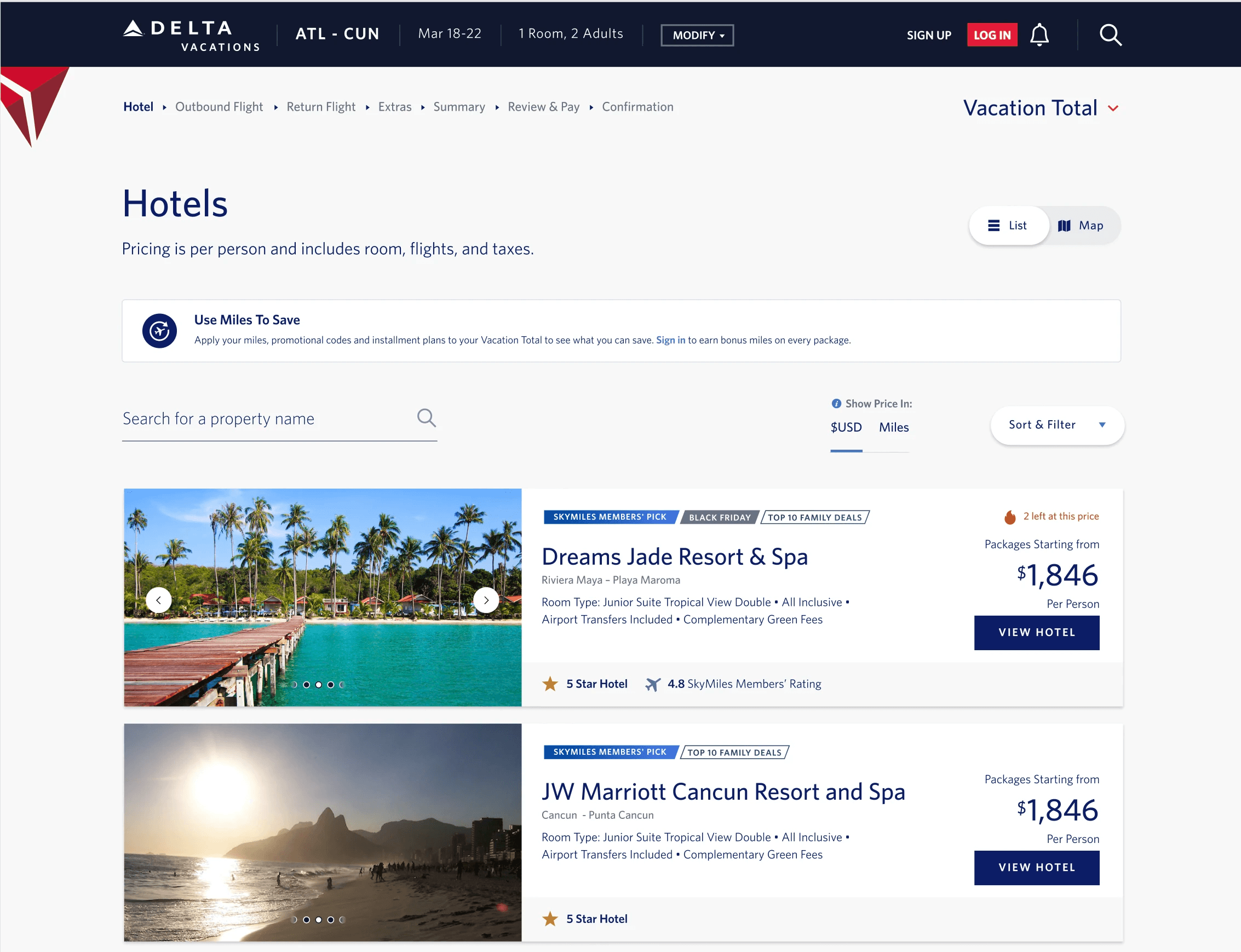
Task: Show previous photo of Dreams Jade Resort
Action: (159, 600)
